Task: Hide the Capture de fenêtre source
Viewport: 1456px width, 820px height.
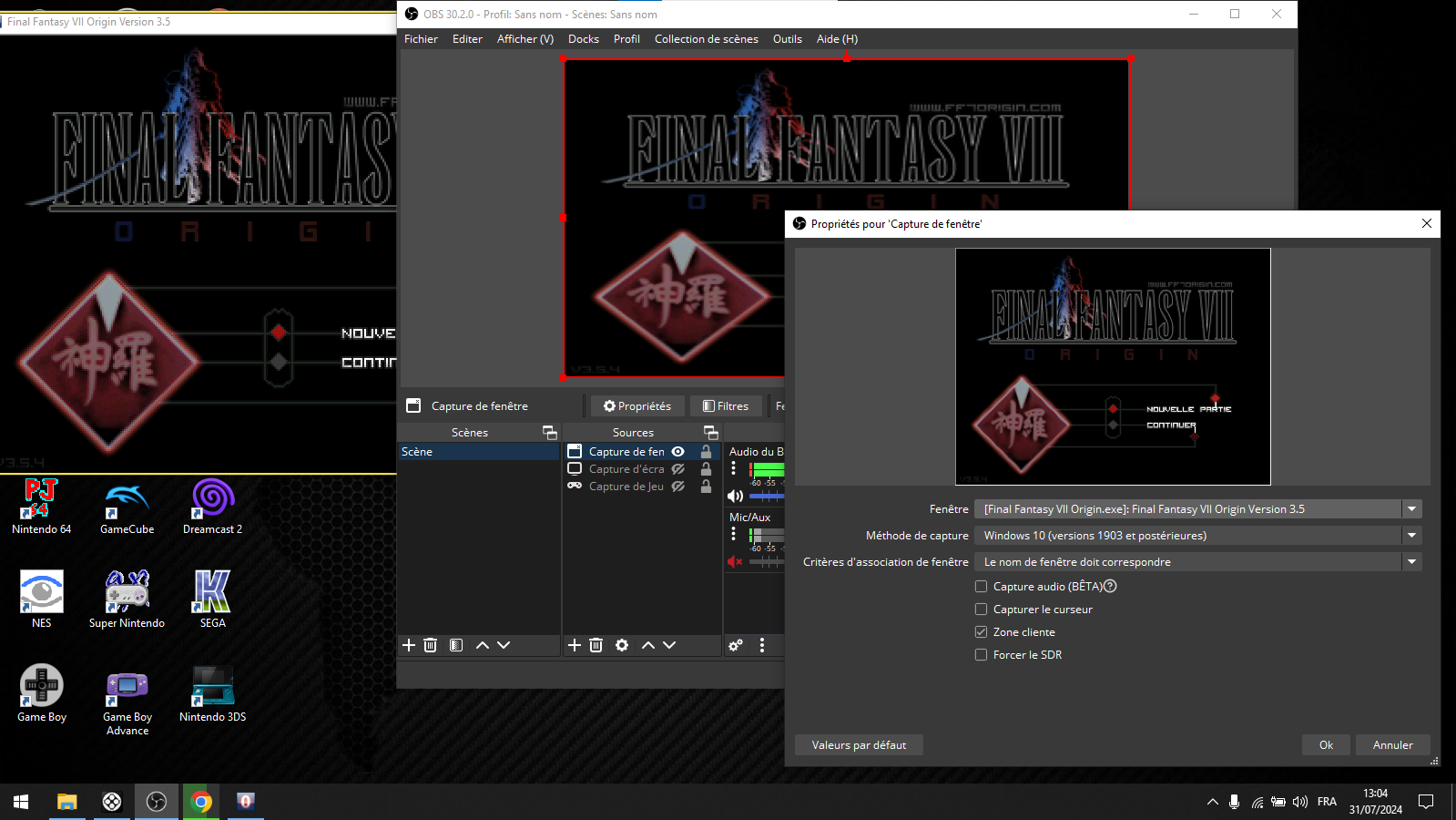Action: [677, 451]
